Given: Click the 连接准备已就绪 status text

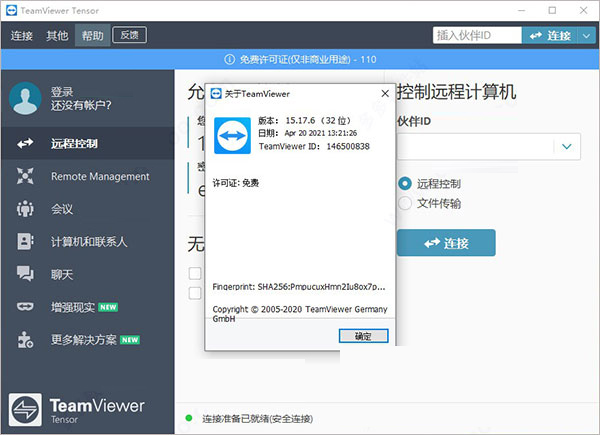Looking at the screenshot, I should (x=258, y=419).
